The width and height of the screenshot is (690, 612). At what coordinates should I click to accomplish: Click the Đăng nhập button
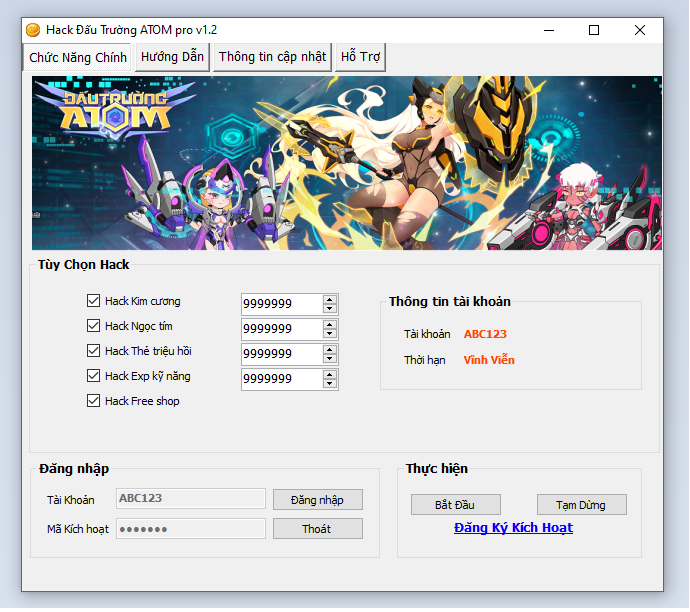(318, 499)
